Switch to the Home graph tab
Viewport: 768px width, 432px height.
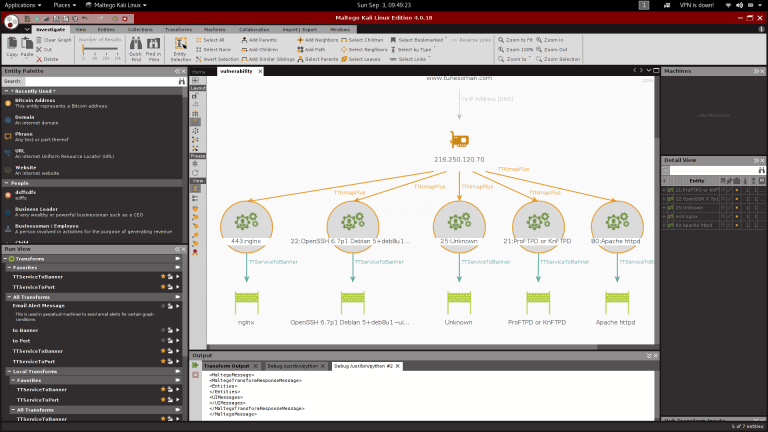(x=199, y=72)
